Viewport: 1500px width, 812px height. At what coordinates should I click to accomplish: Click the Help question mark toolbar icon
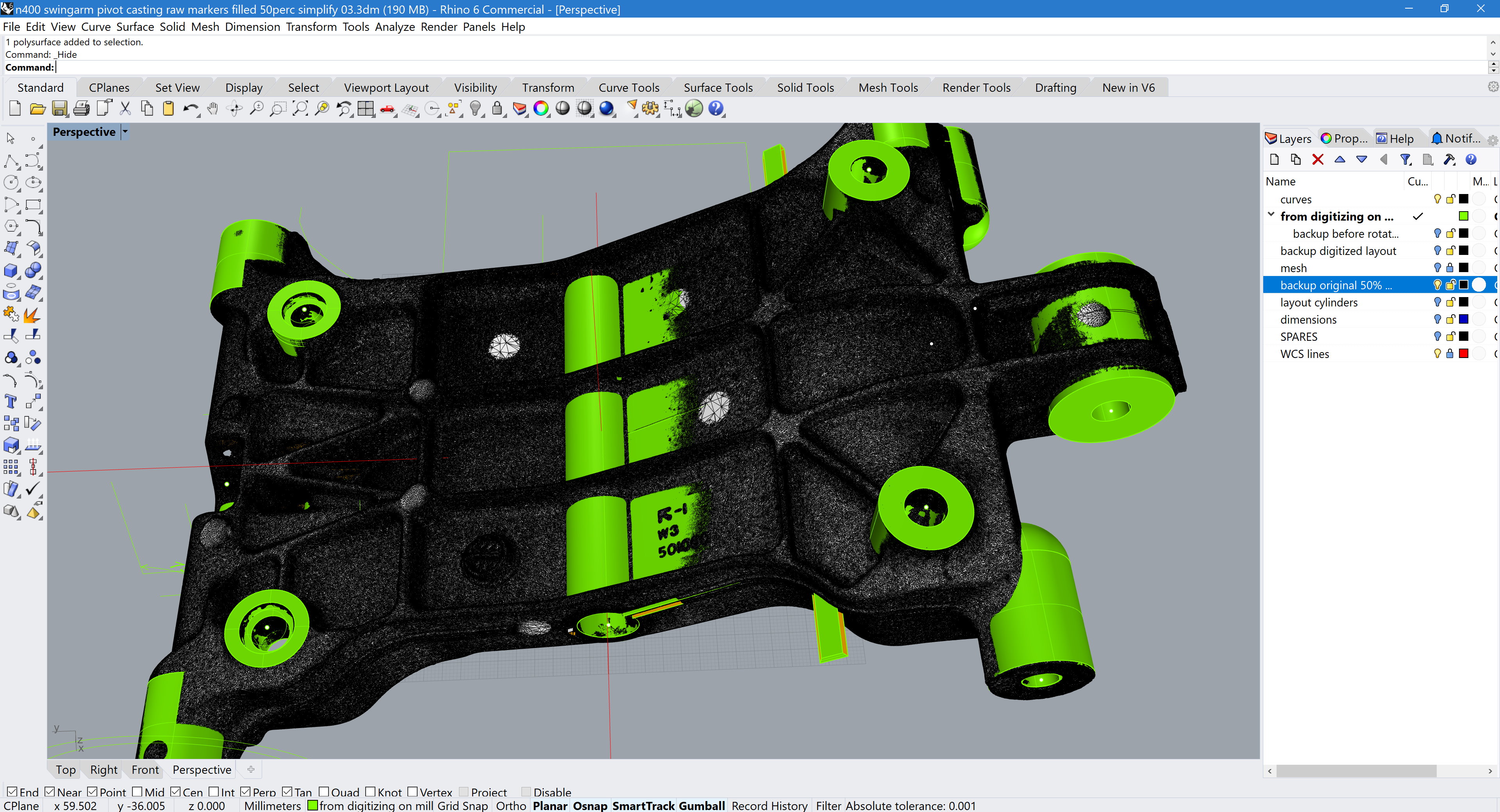coord(716,108)
